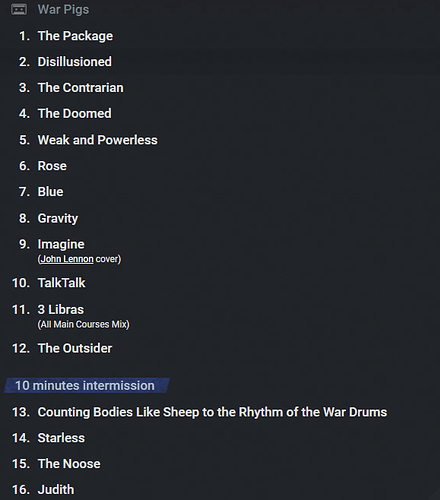
Task: Open The Contrarian song page
Action: [x=81, y=88]
